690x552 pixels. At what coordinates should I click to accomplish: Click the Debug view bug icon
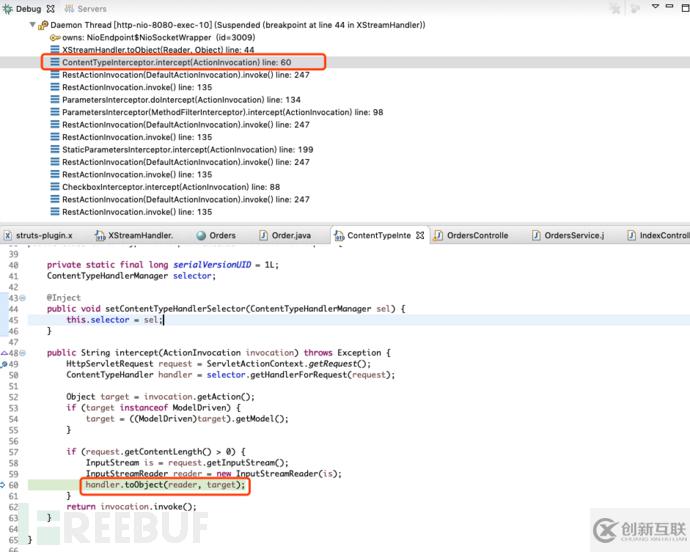[x=7, y=8]
